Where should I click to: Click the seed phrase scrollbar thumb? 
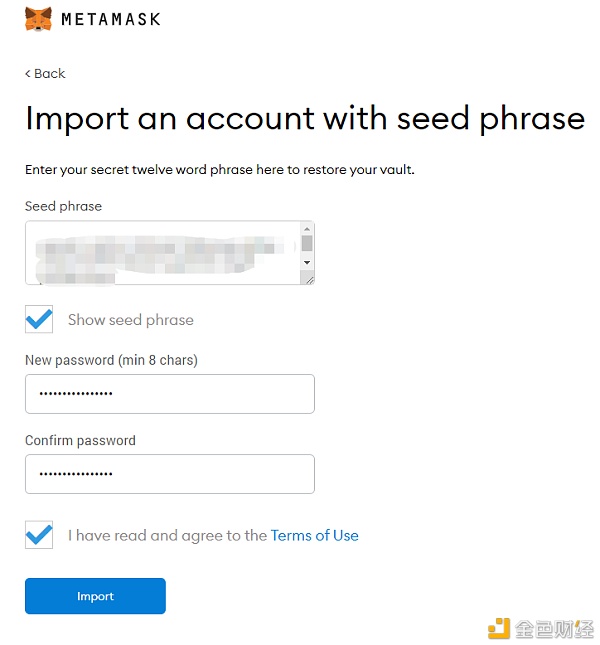(307, 243)
